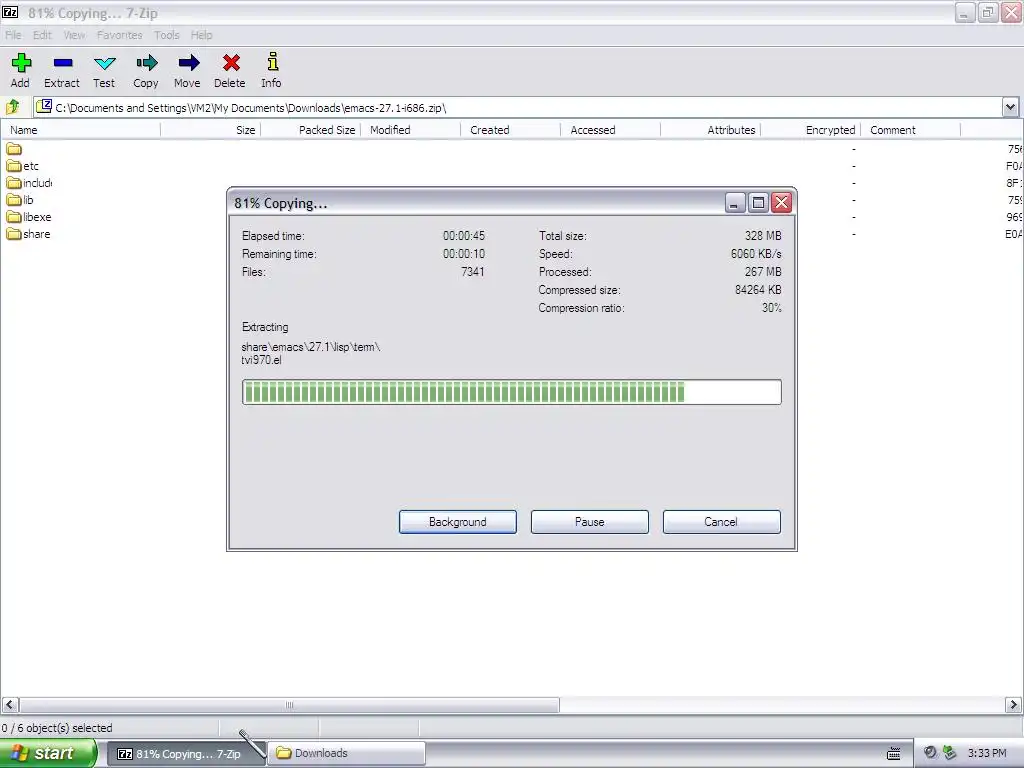Viewport: 1024px width, 768px height.
Task: Select the etc folder
Action: pyautogui.click(x=22, y=166)
